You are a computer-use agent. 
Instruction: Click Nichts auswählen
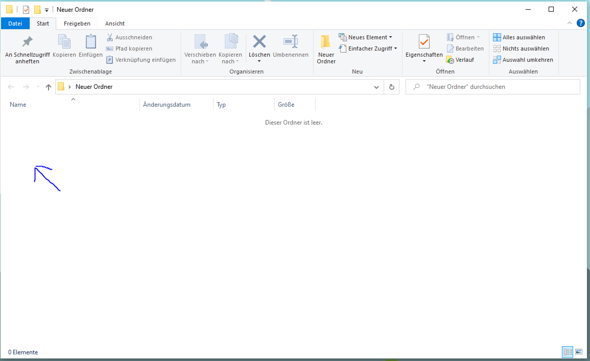pos(521,49)
